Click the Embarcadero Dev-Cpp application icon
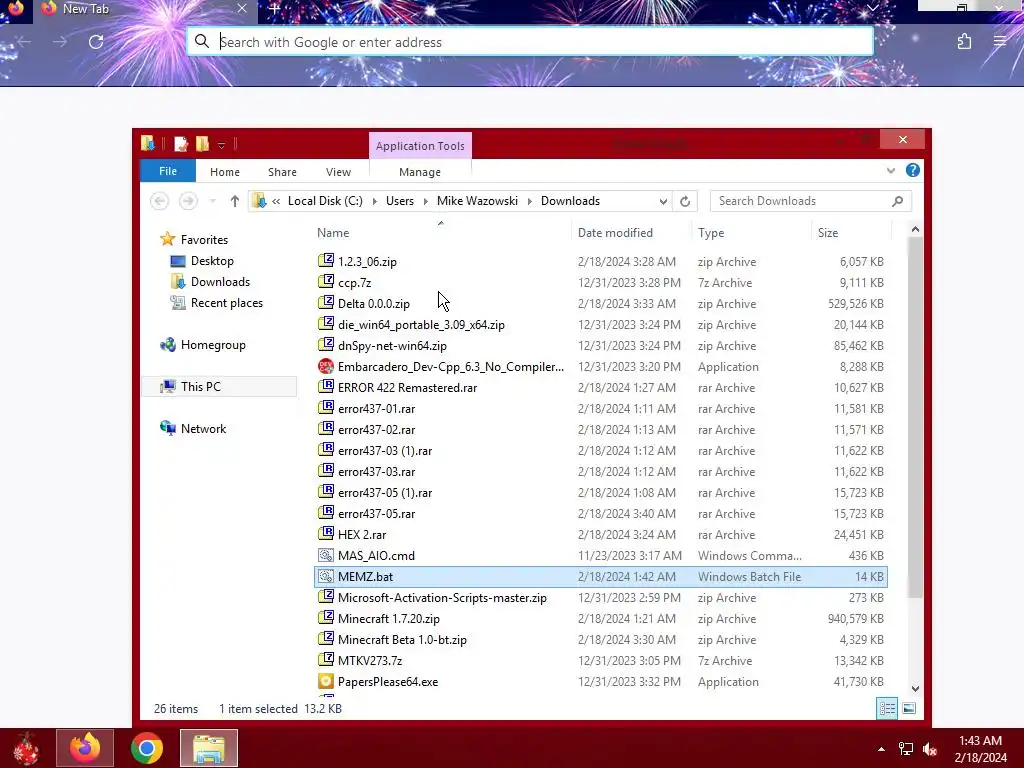The height and width of the screenshot is (768, 1024). [325, 366]
